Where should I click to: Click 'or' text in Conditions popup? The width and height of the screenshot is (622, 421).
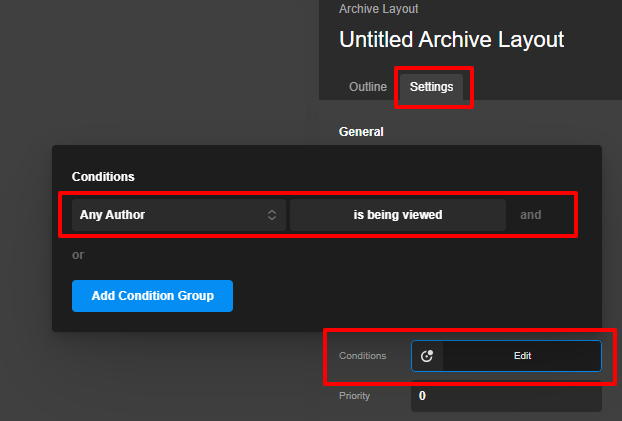coord(78,255)
